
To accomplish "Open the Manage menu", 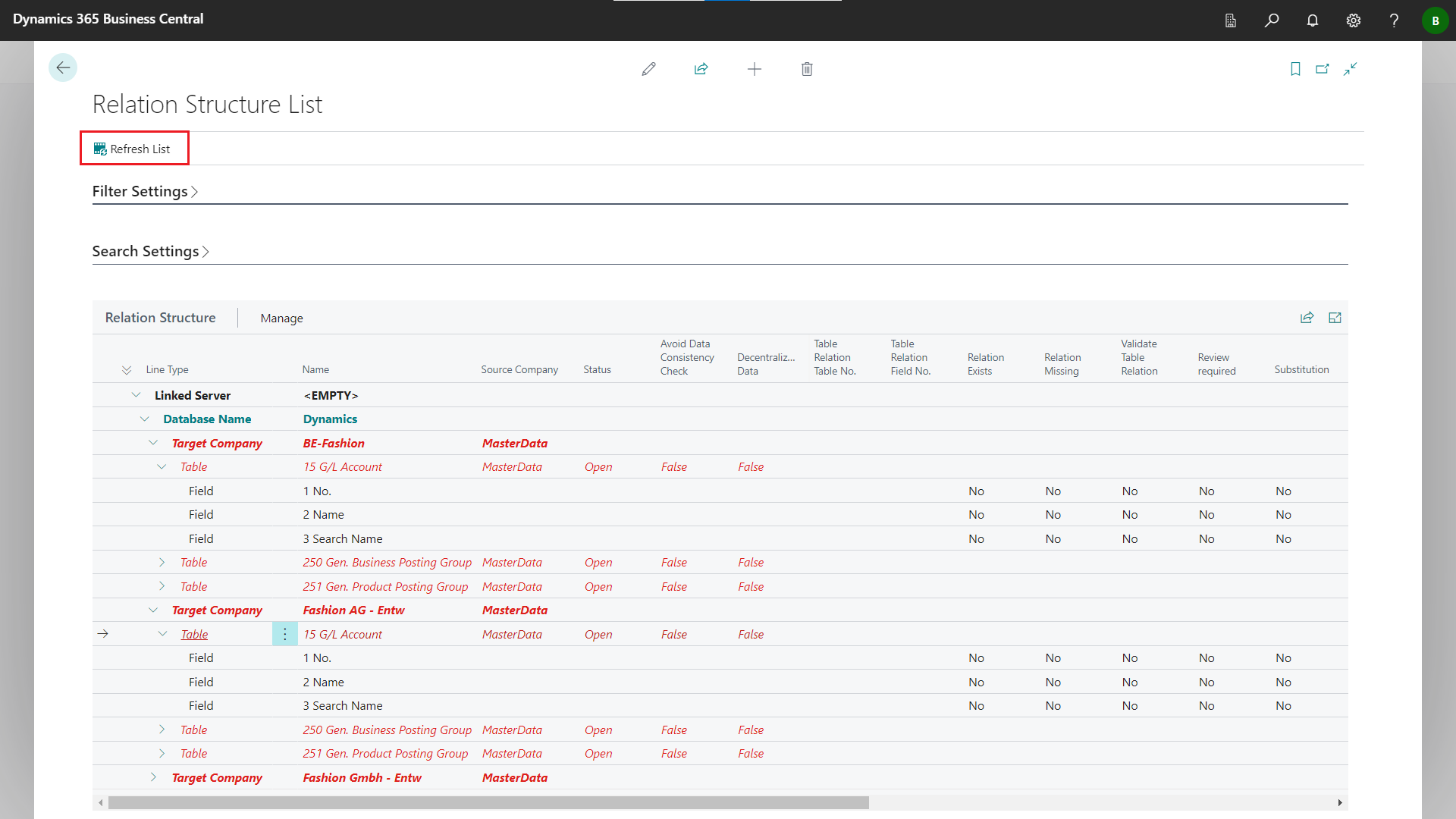I will [x=281, y=318].
